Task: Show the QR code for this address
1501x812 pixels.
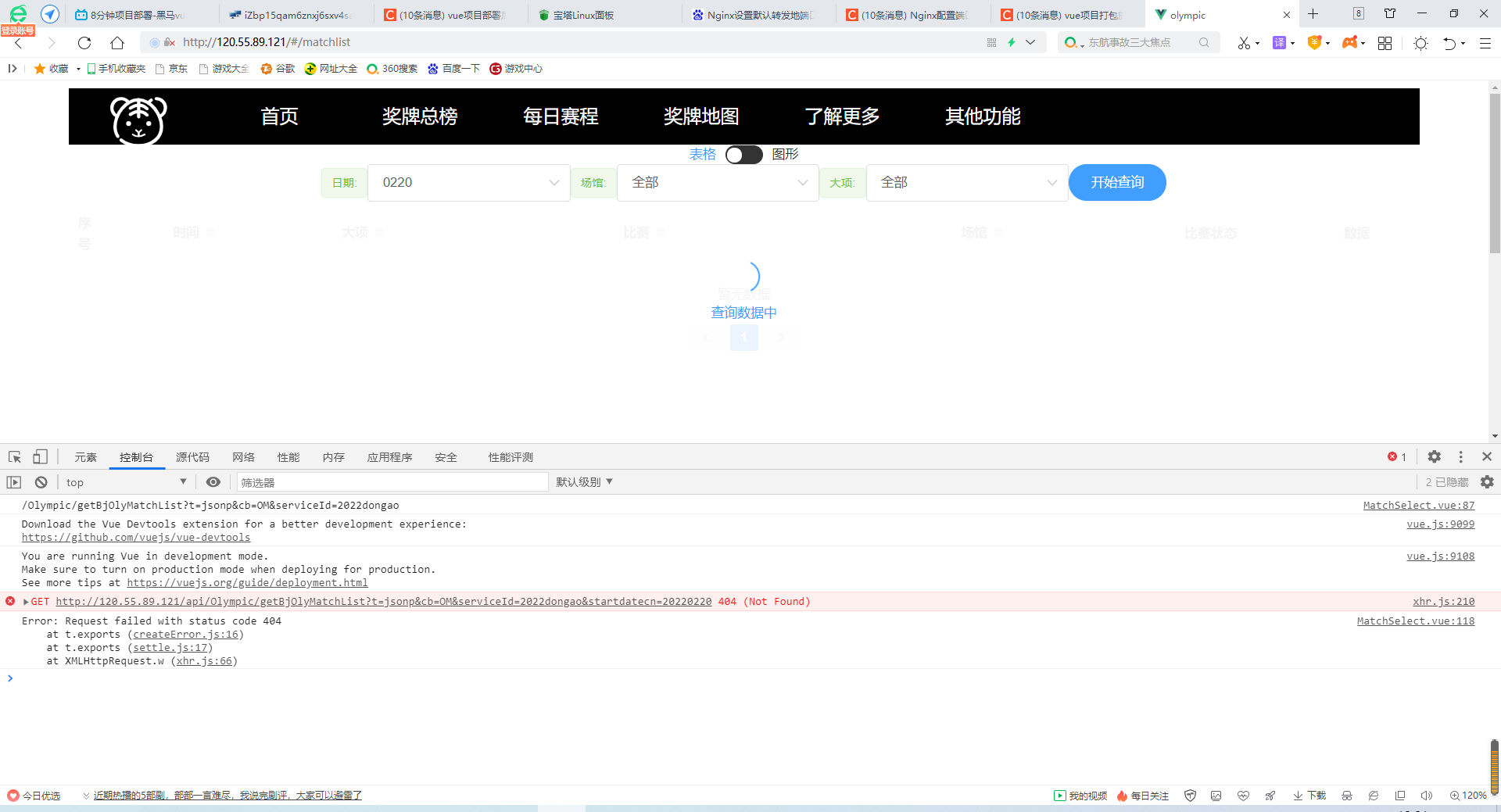Action: point(991,43)
